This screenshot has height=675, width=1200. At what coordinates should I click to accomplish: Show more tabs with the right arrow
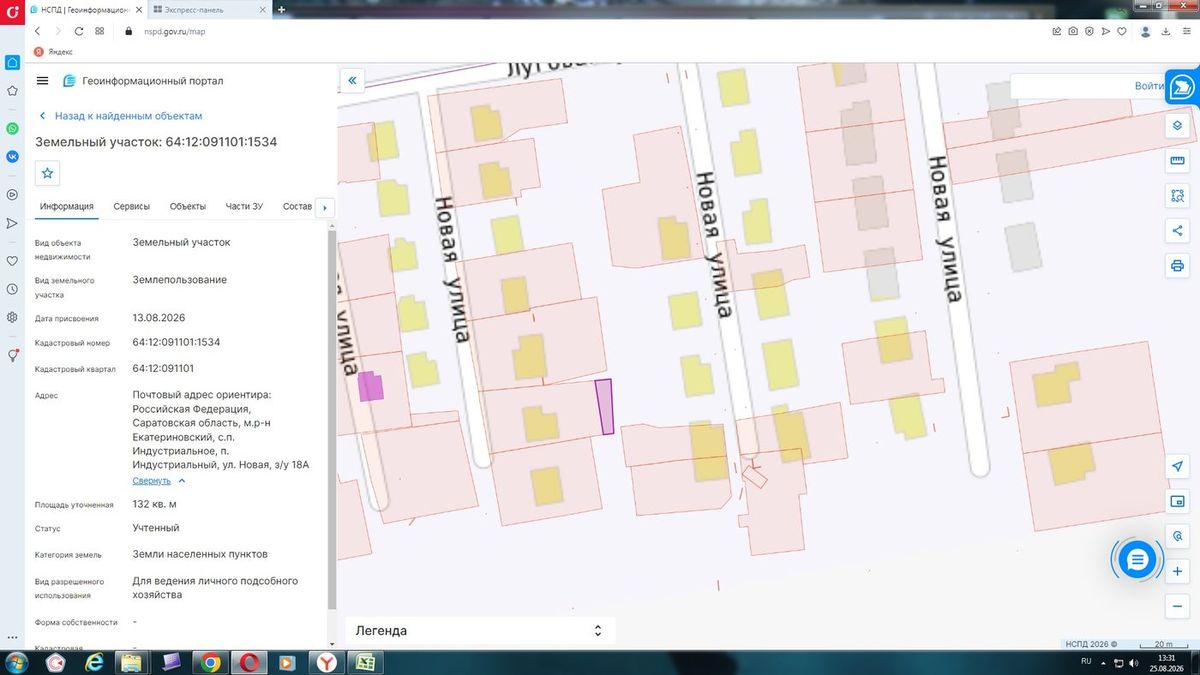324,207
